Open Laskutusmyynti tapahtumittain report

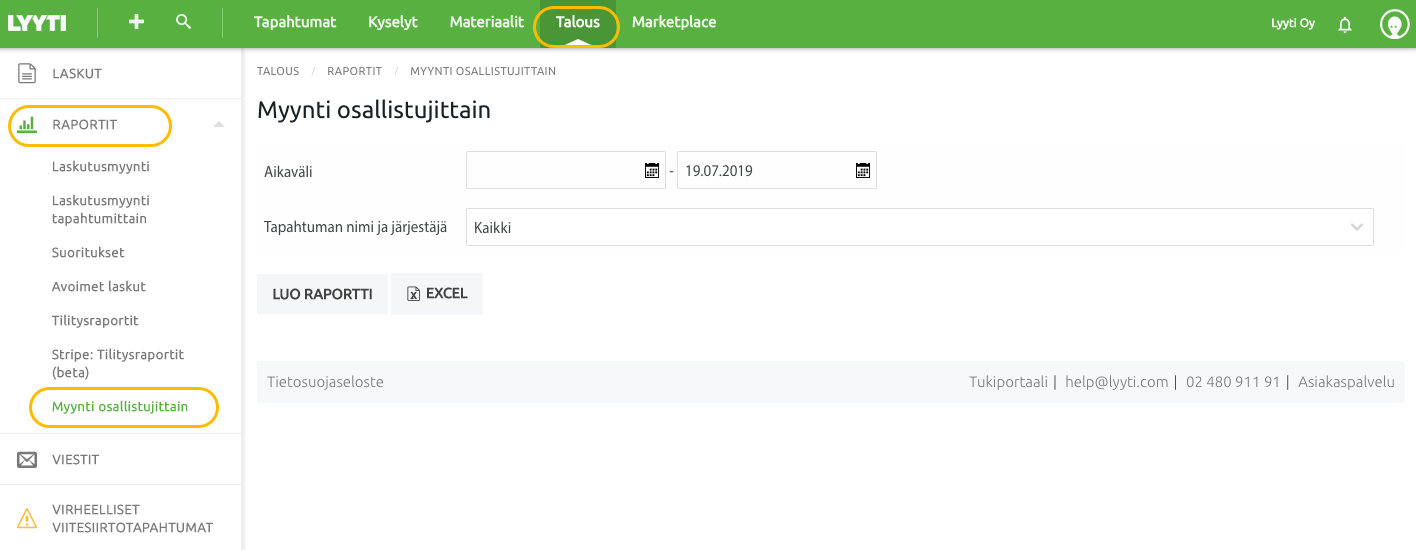(x=101, y=209)
